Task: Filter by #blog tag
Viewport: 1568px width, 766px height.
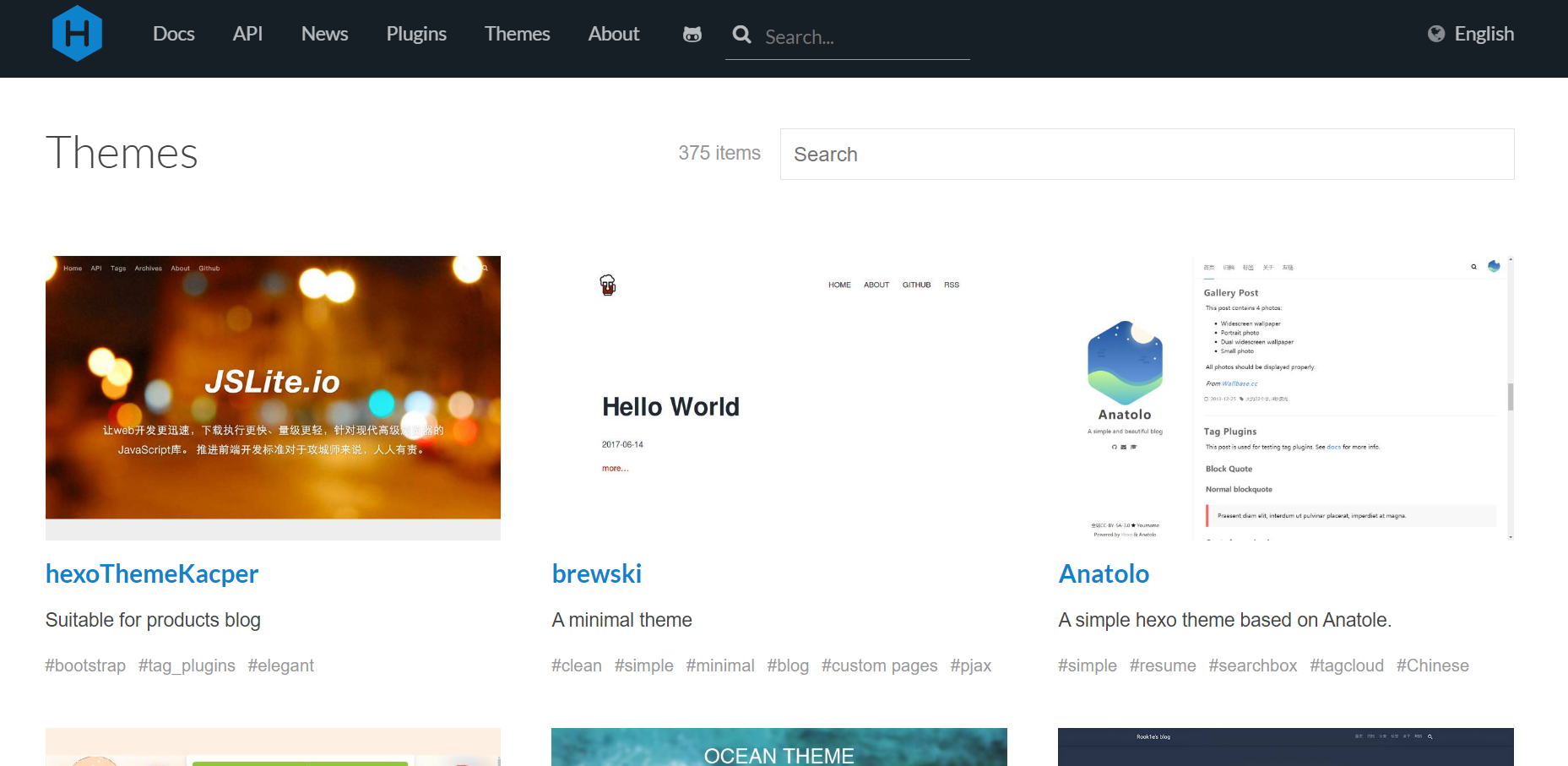Action: pyautogui.click(x=788, y=665)
